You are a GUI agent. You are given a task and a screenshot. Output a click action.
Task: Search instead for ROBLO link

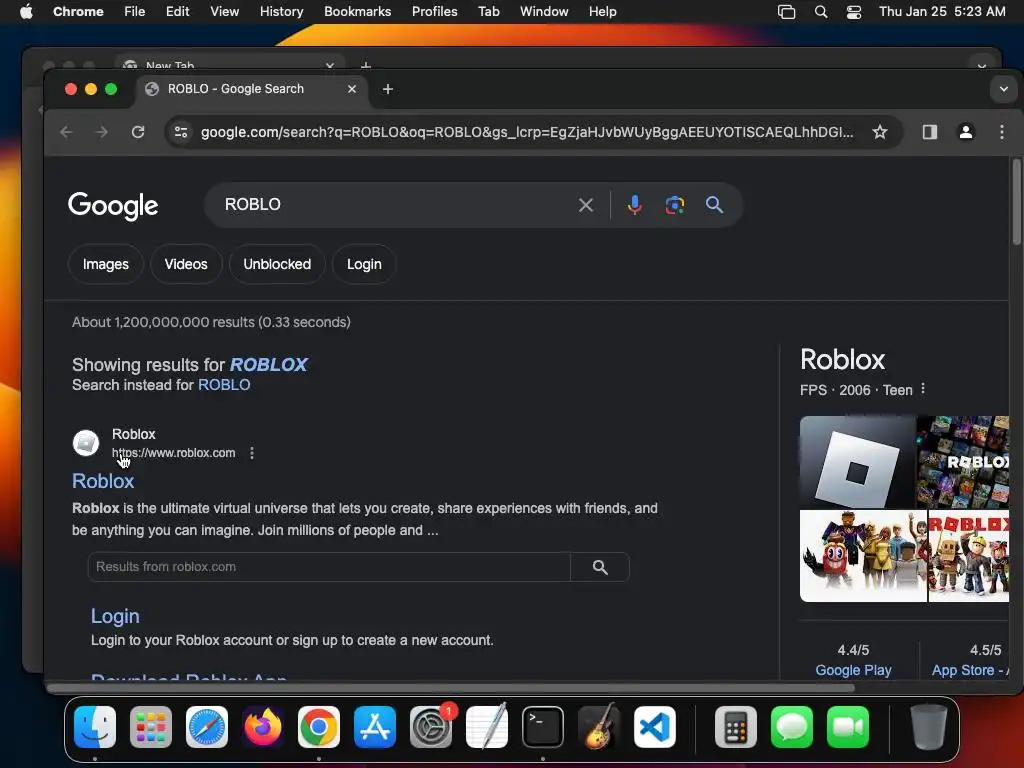coord(224,385)
